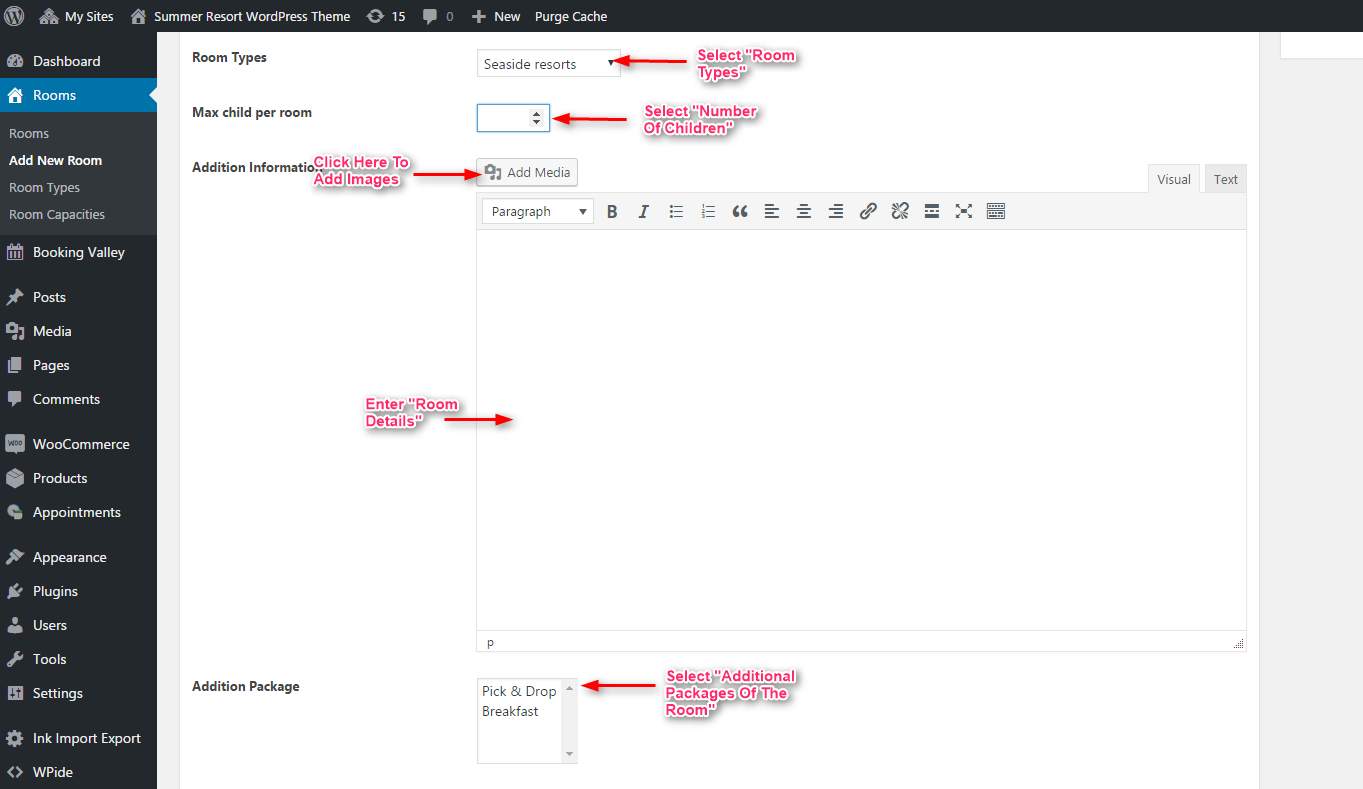1363x789 pixels.
Task: Click the insert link icon
Action: coord(868,211)
